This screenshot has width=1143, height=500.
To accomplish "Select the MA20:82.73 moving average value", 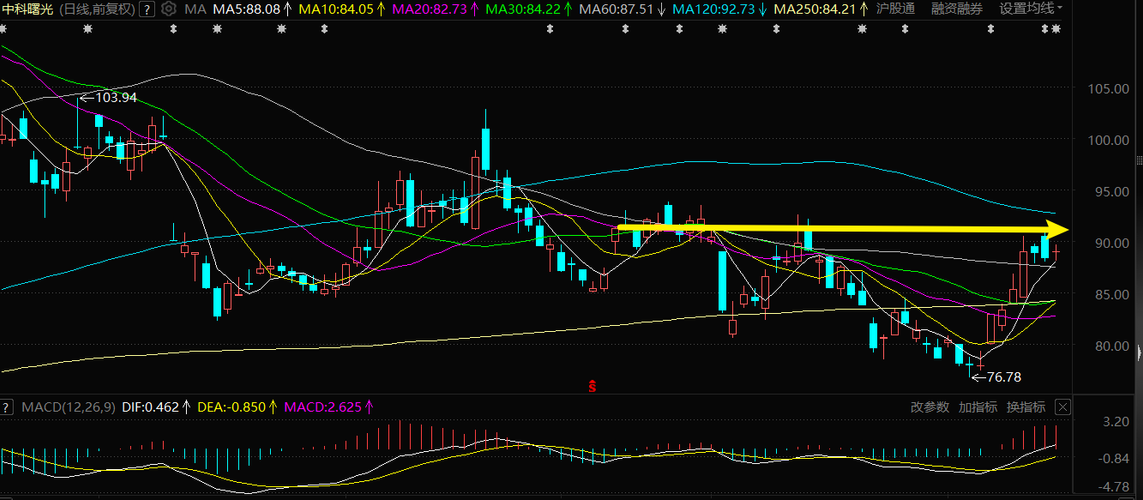I will tap(431, 9).
